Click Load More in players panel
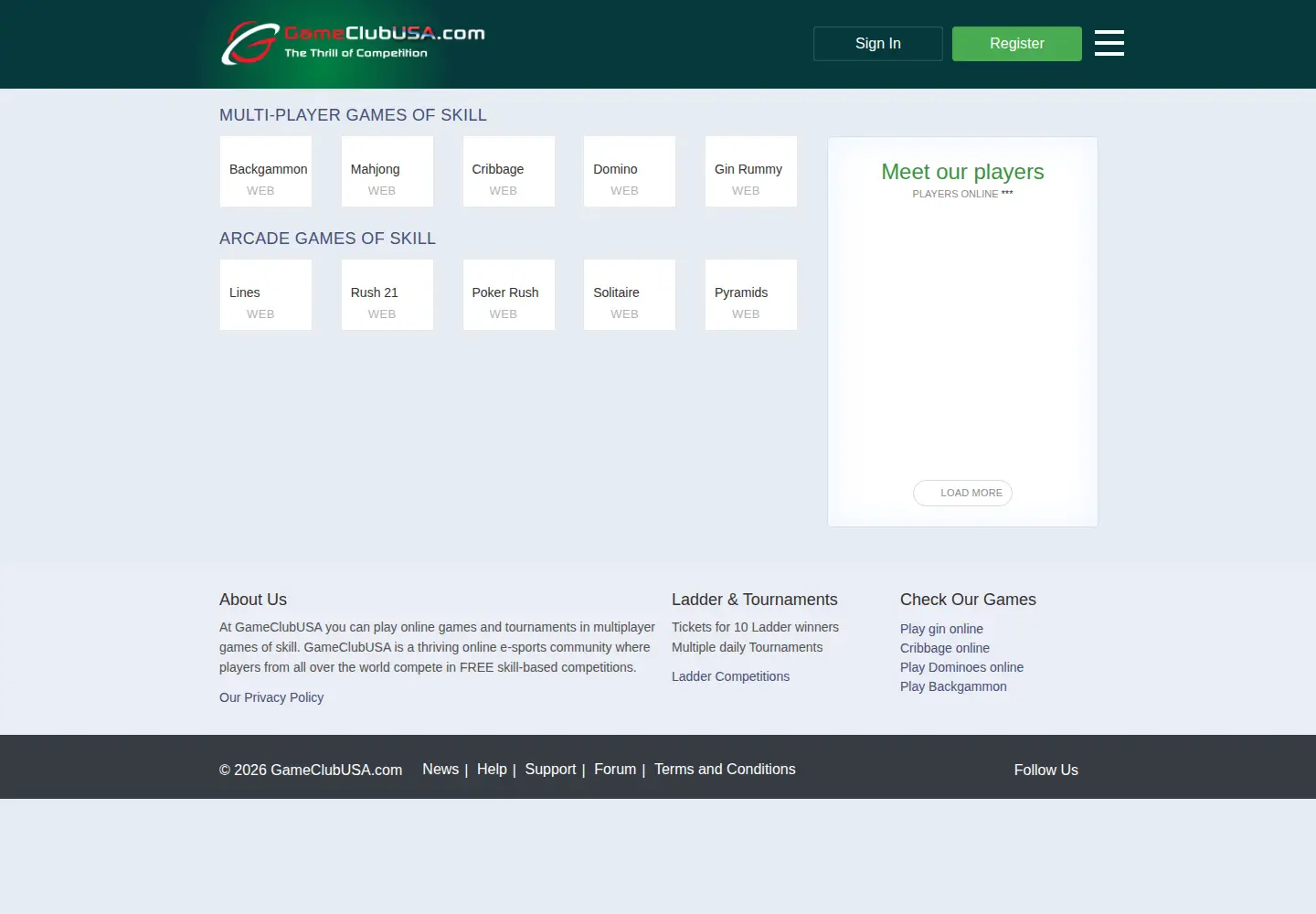1316x914 pixels. point(962,493)
